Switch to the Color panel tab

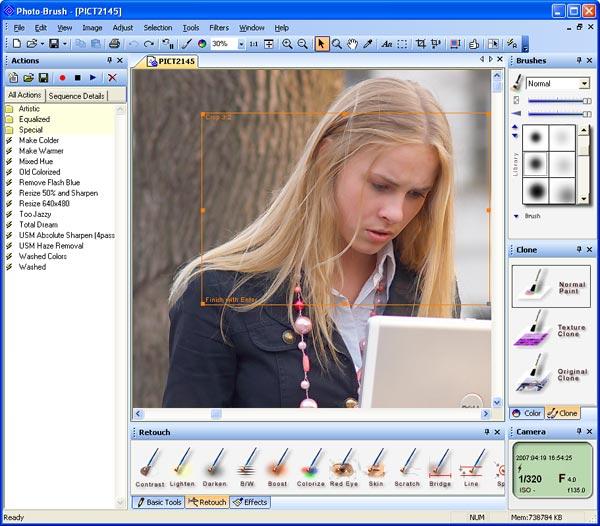pyautogui.click(x=527, y=413)
